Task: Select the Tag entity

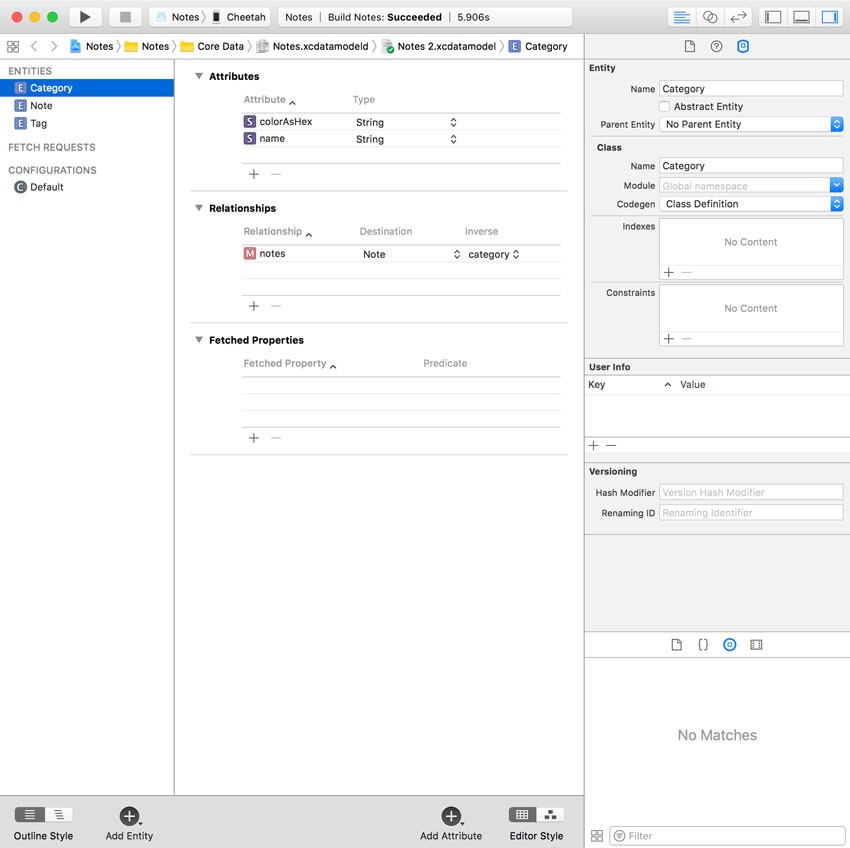Action: (x=87, y=123)
